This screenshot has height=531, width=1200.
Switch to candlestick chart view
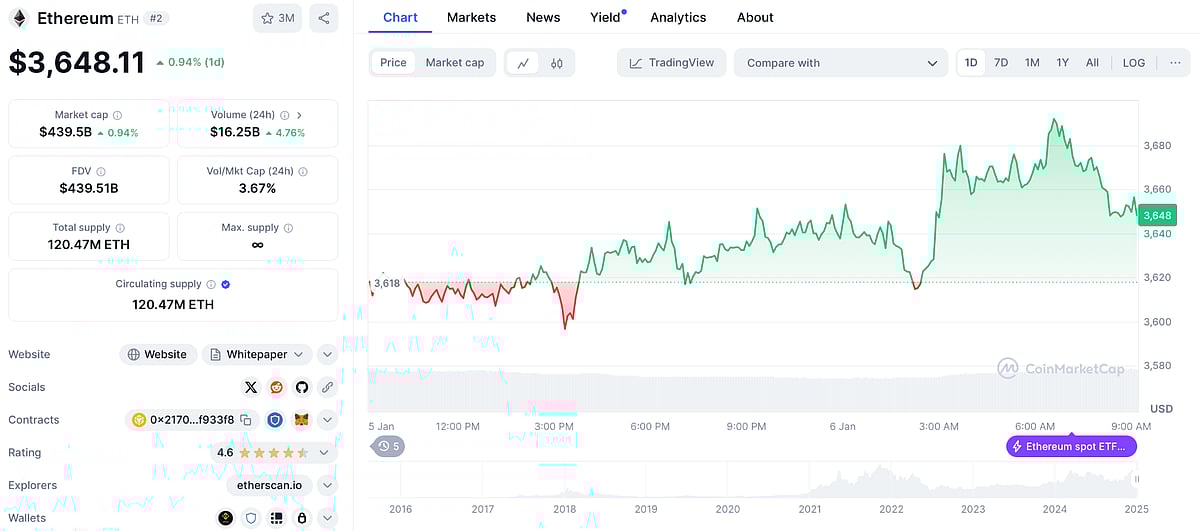click(x=557, y=63)
